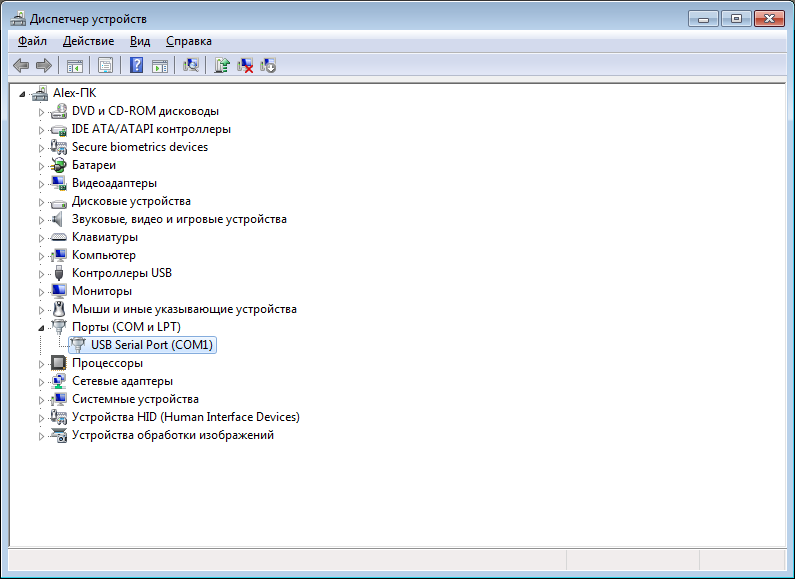Image resolution: width=797 pixels, height=581 pixels.
Task: Click the IDE ATA/ATAPI контроллеры icon
Action: 59,130
